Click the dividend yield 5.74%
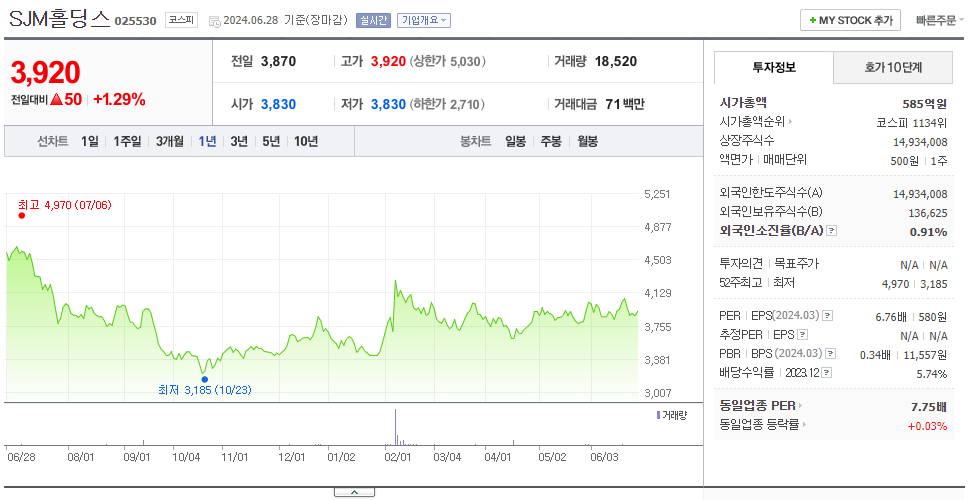This screenshot has height=500, width=968. (x=932, y=373)
